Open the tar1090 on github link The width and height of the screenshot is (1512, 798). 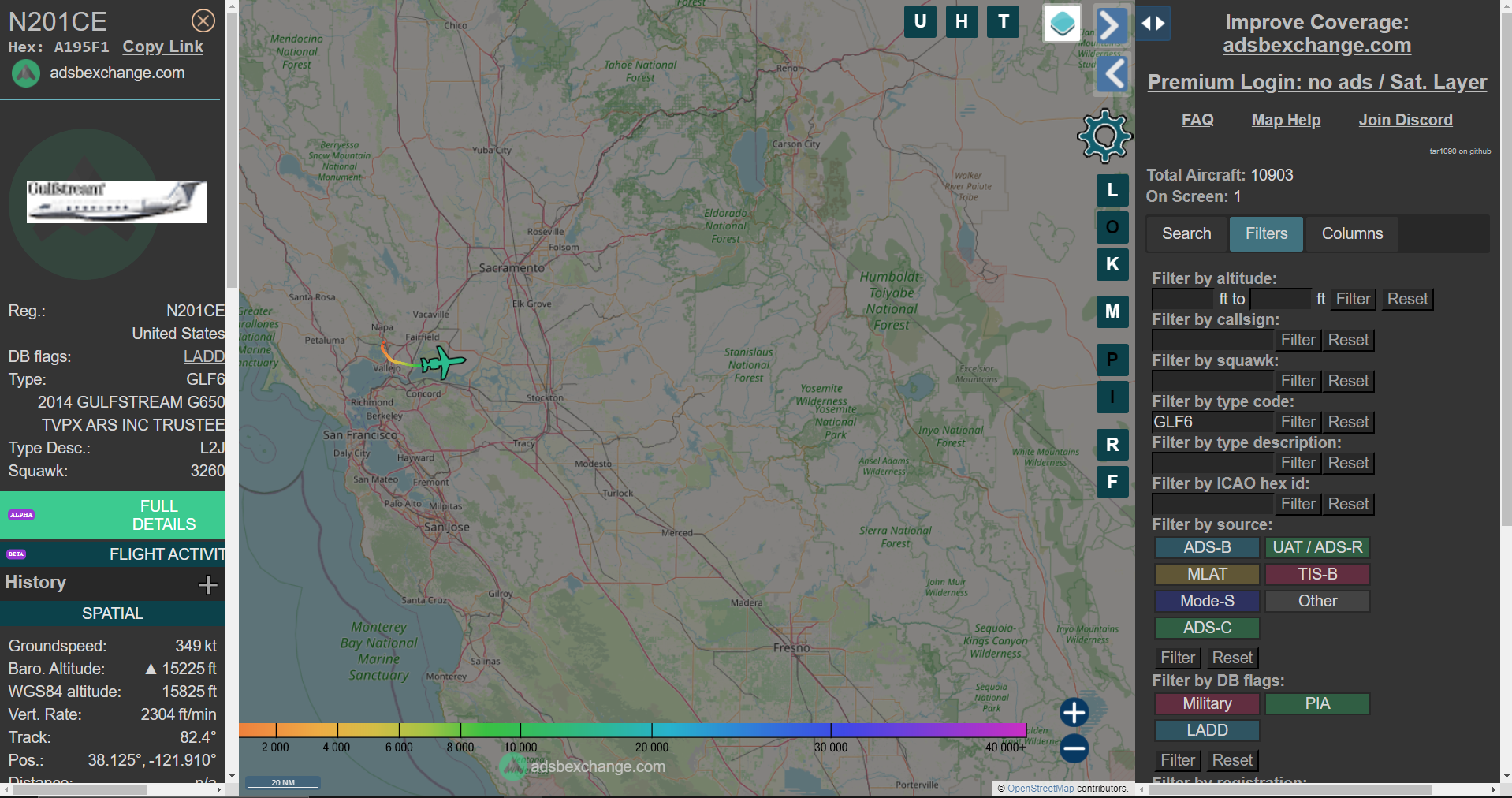(x=1460, y=151)
